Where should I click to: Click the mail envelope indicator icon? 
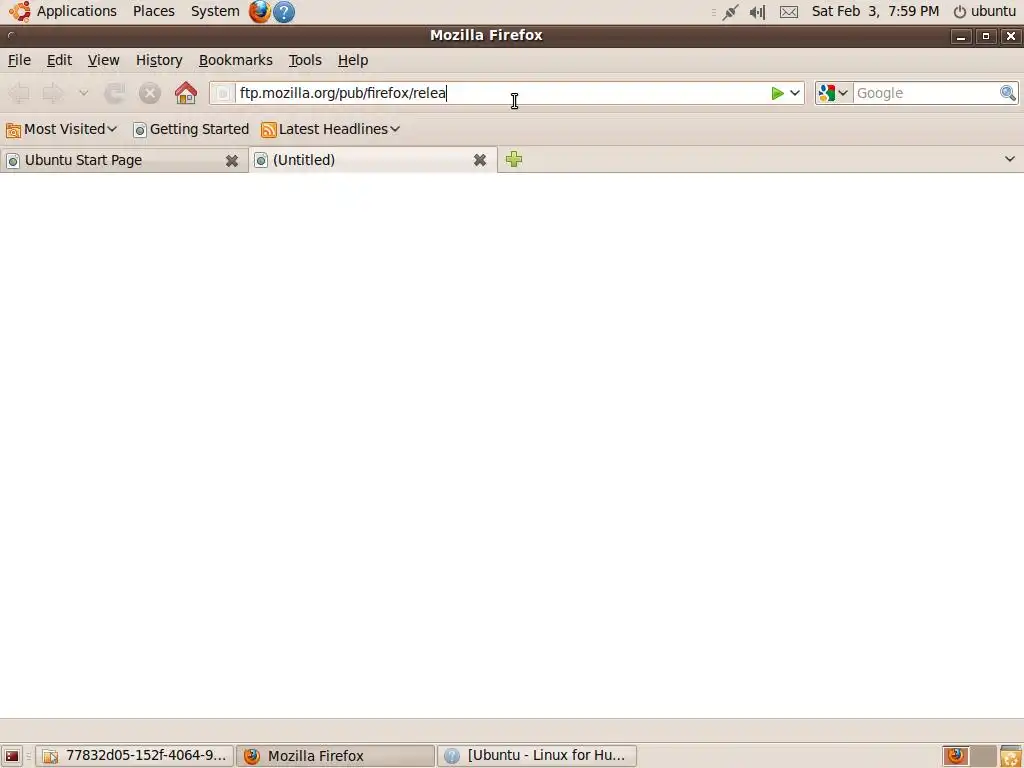(789, 12)
